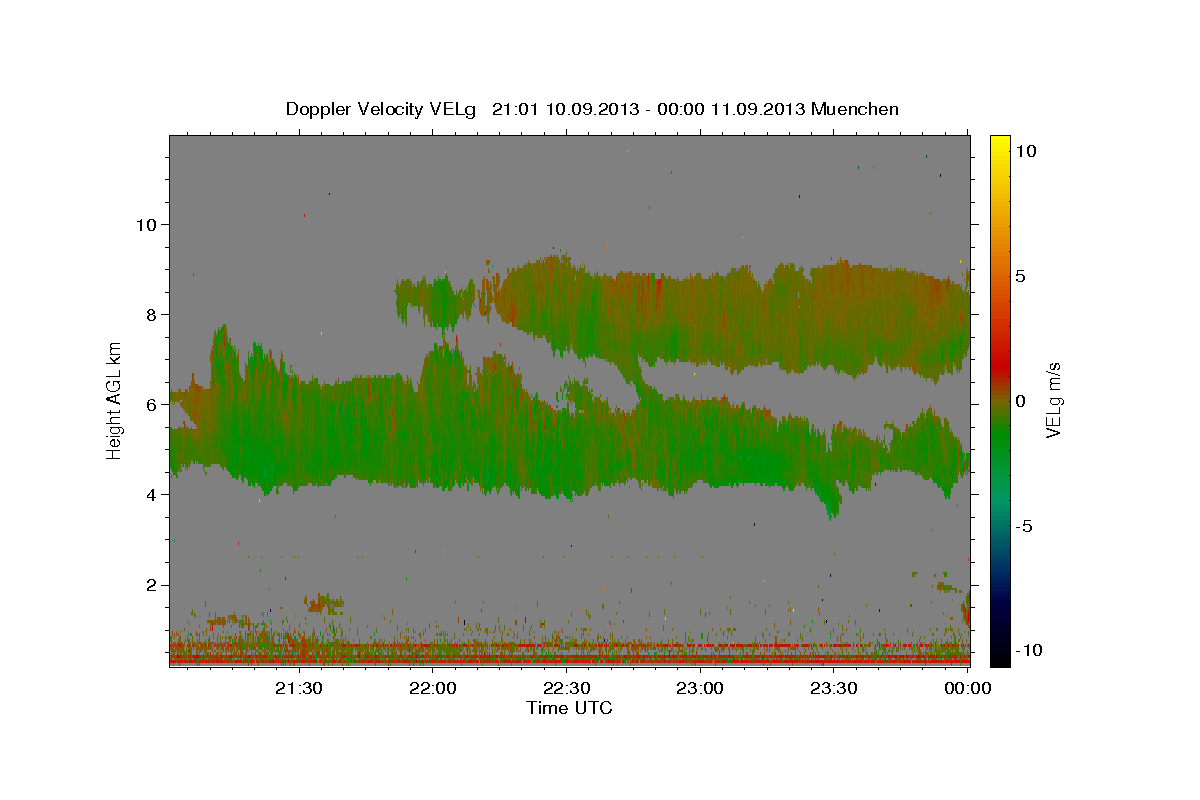Click the colorbar value 5 label
1200x800 pixels.
(1020, 276)
